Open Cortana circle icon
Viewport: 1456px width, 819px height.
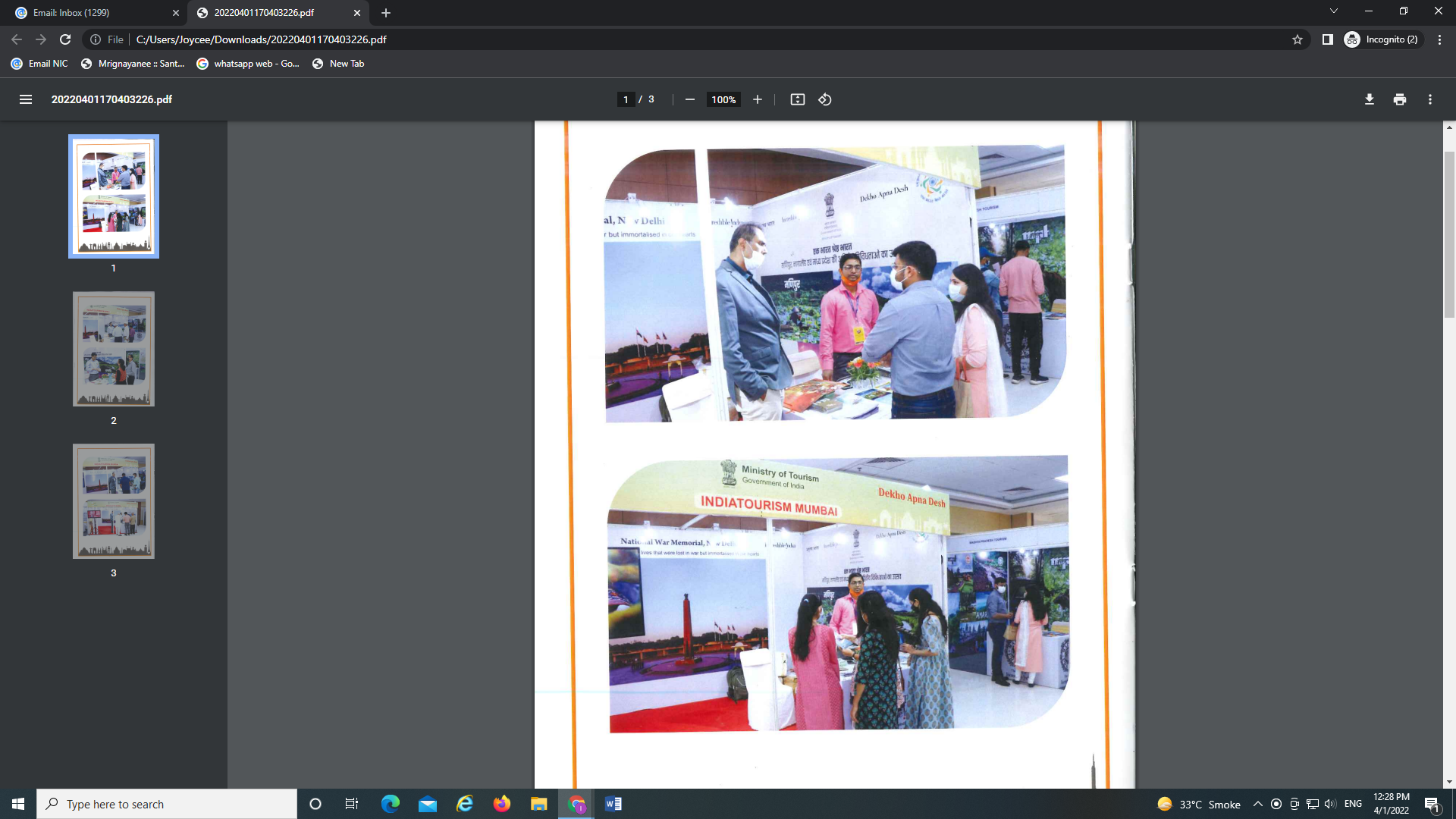coord(315,804)
